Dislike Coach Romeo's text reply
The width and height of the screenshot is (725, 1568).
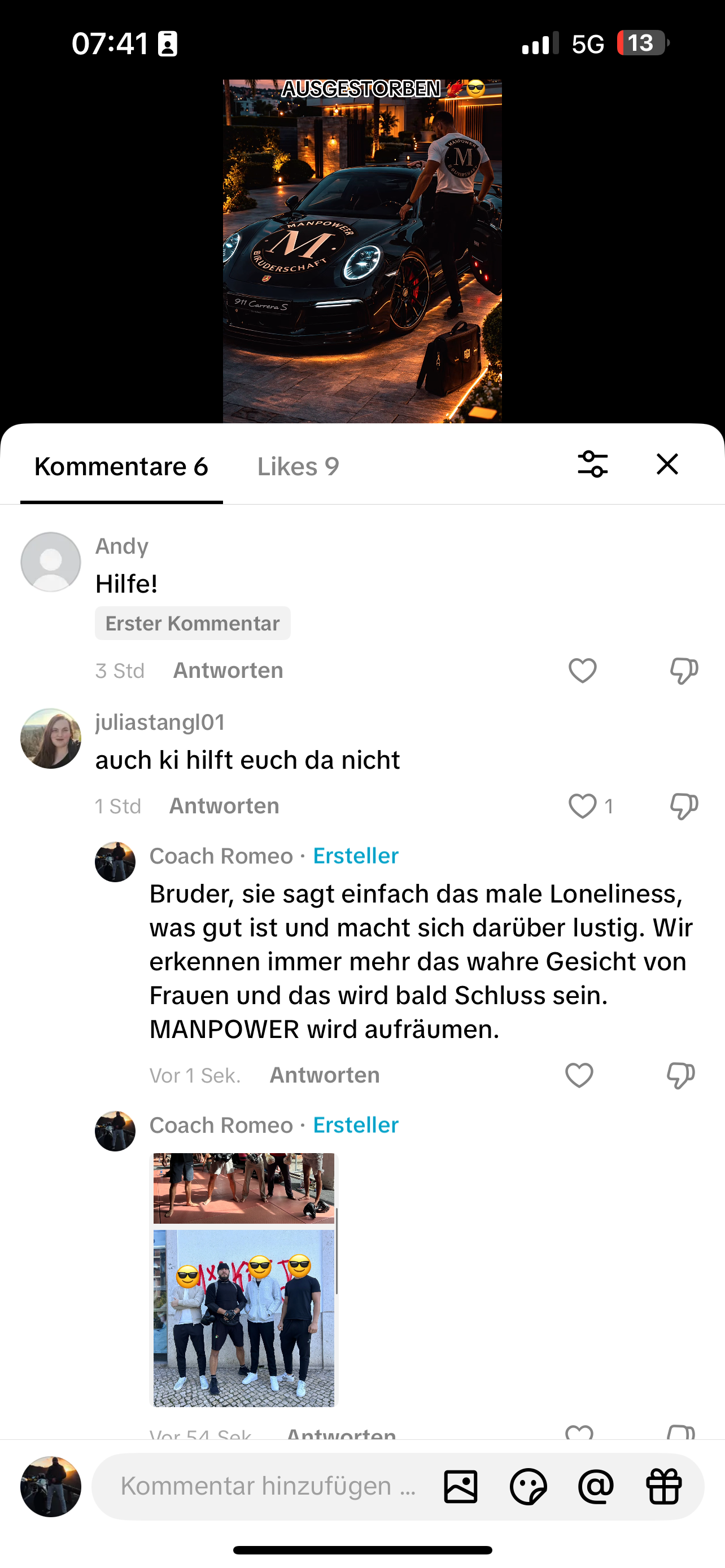[680, 1076]
